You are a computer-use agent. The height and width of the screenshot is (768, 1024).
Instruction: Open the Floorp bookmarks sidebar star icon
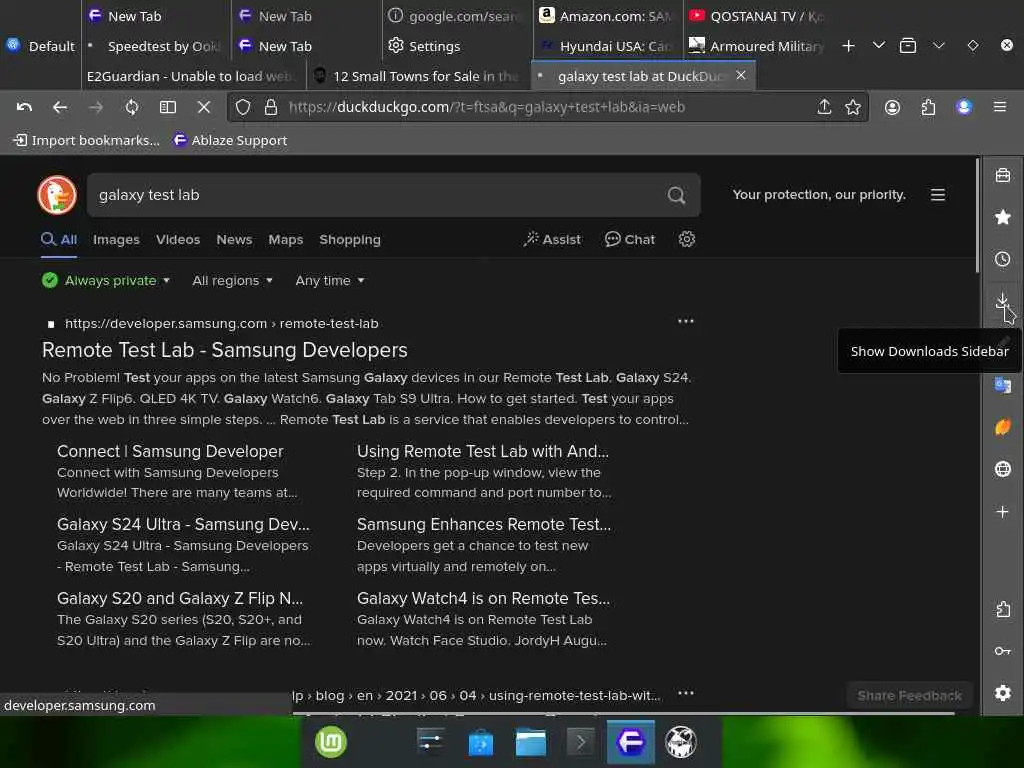1002,217
